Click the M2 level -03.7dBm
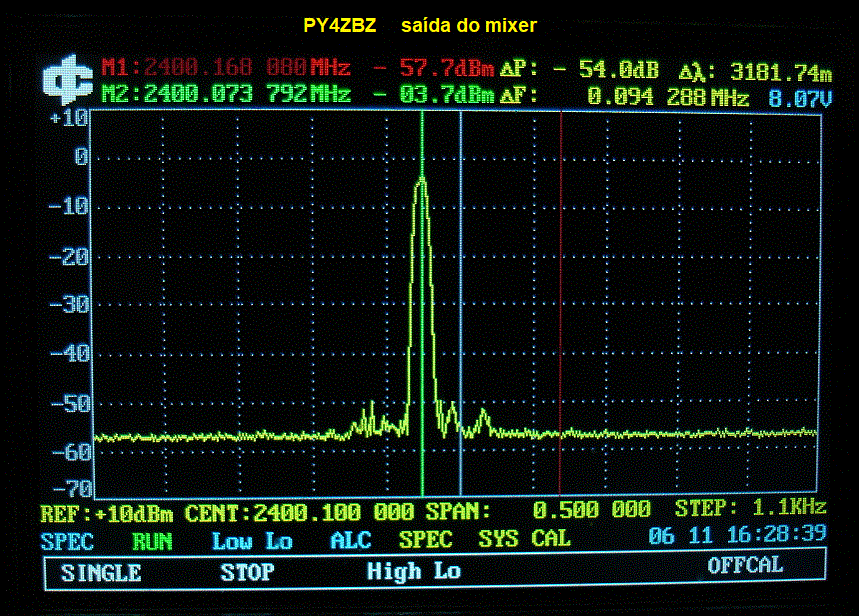 434,94
